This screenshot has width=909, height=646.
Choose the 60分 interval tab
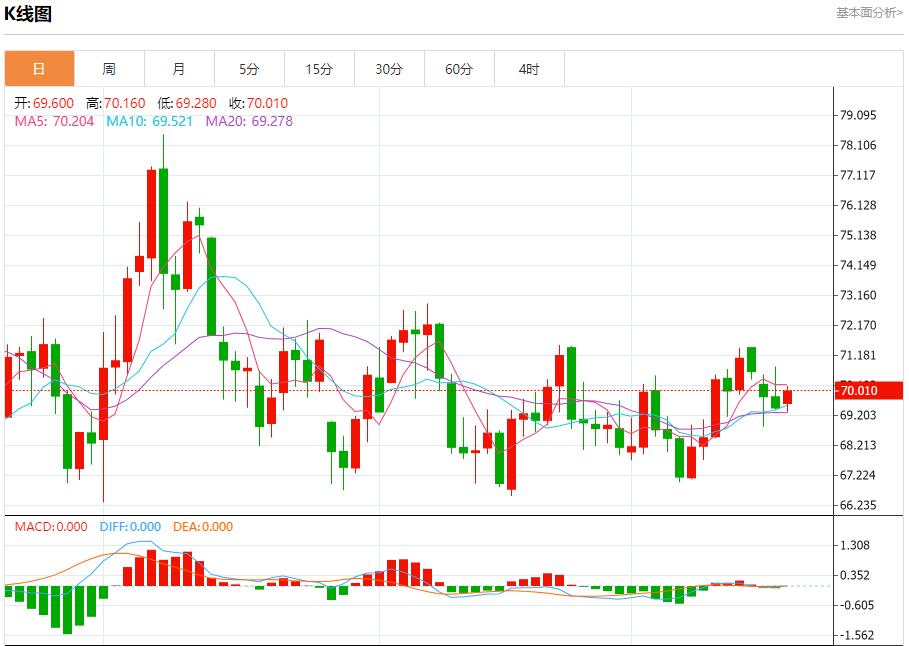(459, 69)
